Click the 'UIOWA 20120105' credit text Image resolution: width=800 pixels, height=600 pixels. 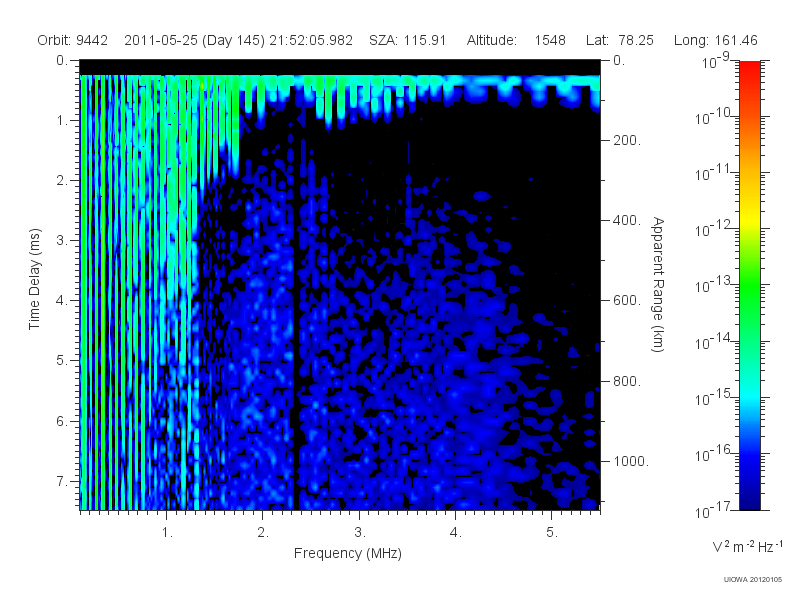[x=753, y=579]
